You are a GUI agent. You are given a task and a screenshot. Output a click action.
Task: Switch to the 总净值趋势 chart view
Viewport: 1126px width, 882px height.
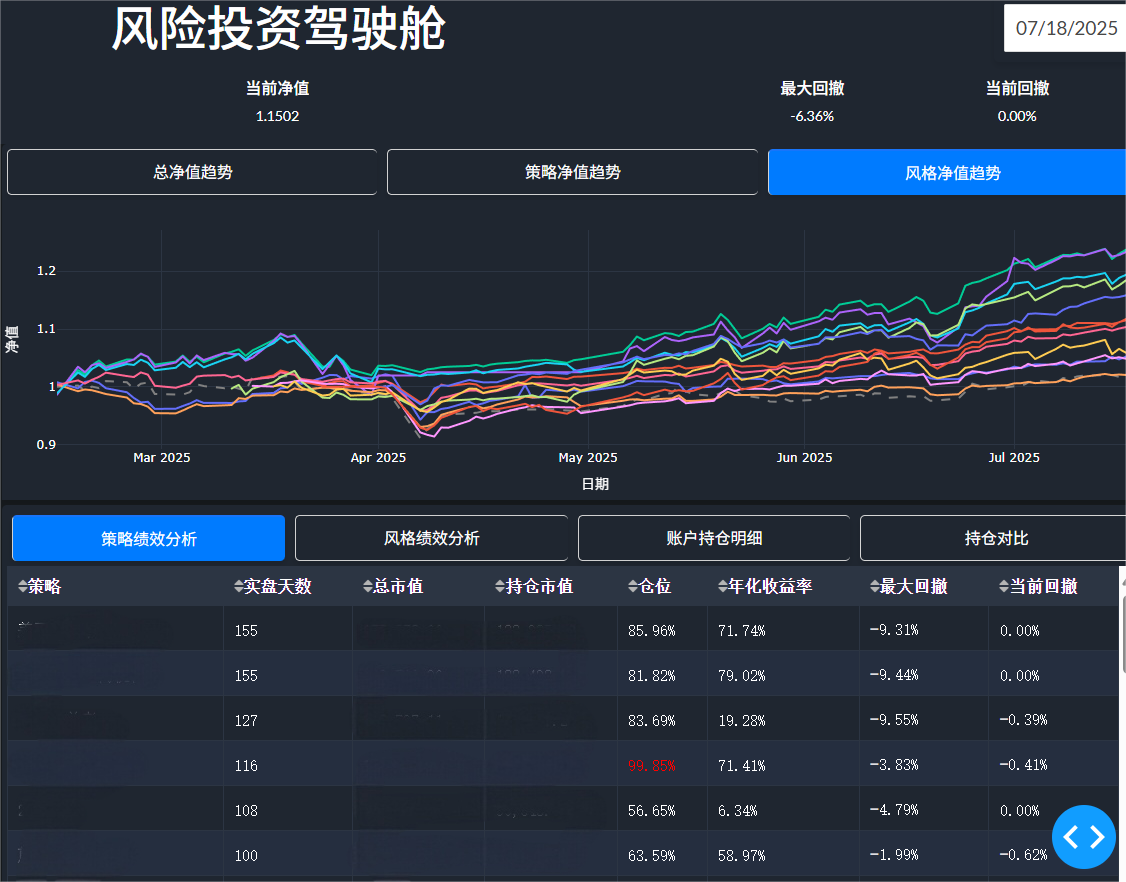pos(192,172)
